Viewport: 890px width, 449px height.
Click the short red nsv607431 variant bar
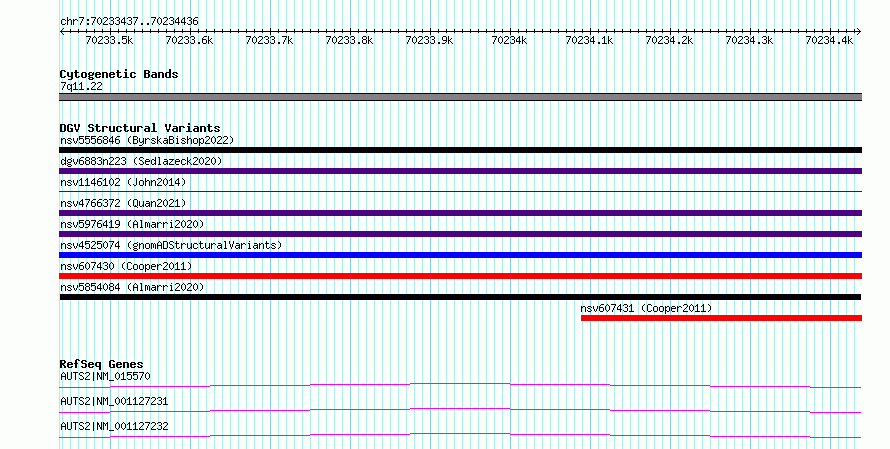[x=721, y=318]
